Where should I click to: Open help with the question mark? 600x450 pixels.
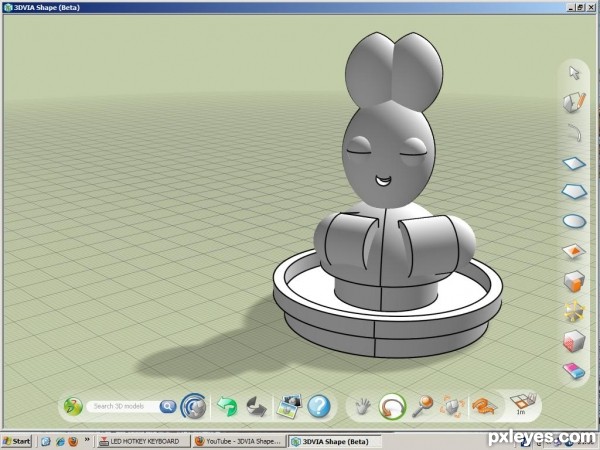coord(319,406)
